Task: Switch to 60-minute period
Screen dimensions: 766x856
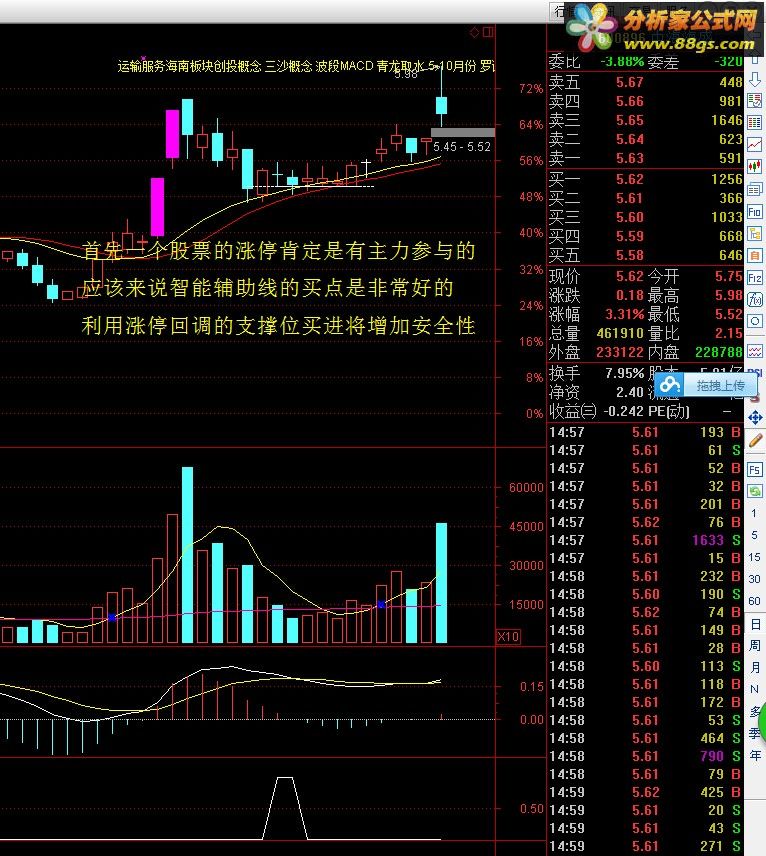Action: click(754, 601)
